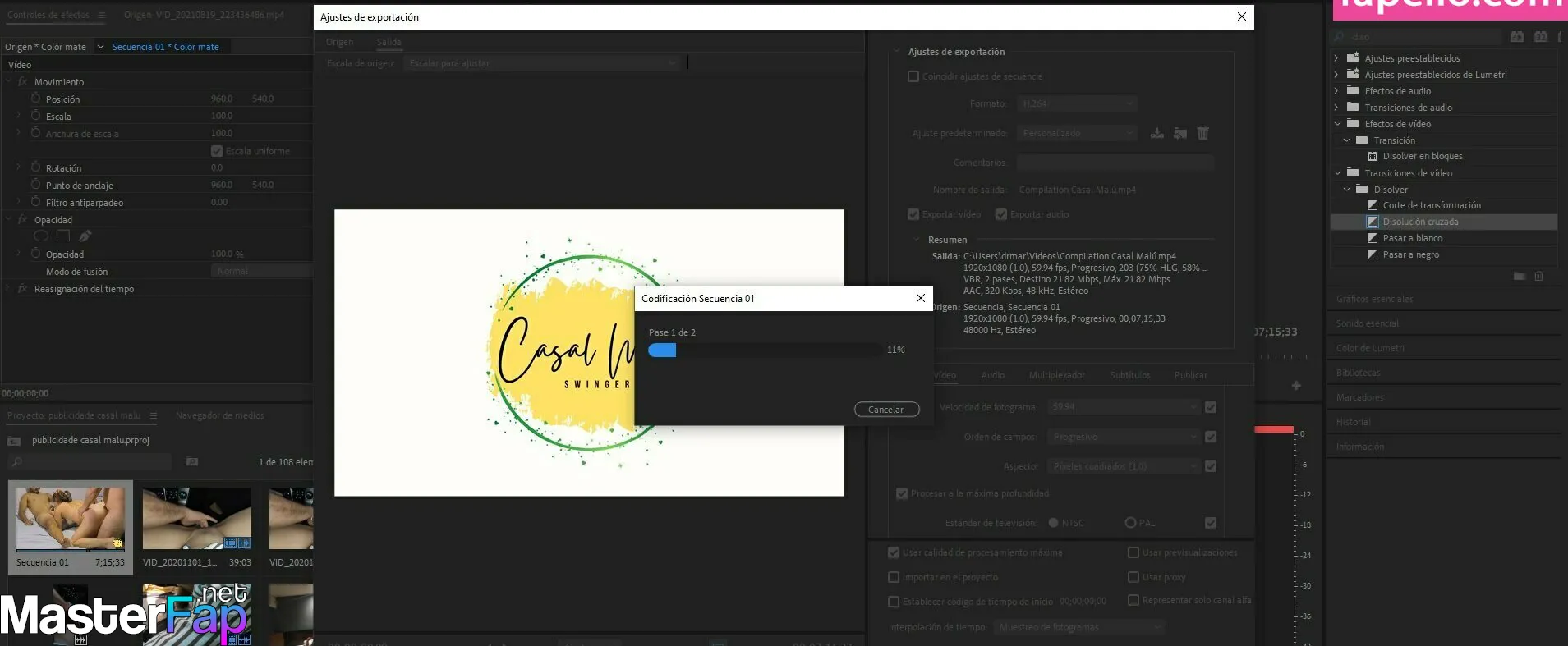Image resolution: width=1568 pixels, height=646 pixels.
Task: Click the encoding progress bar
Action: [765, 350]
